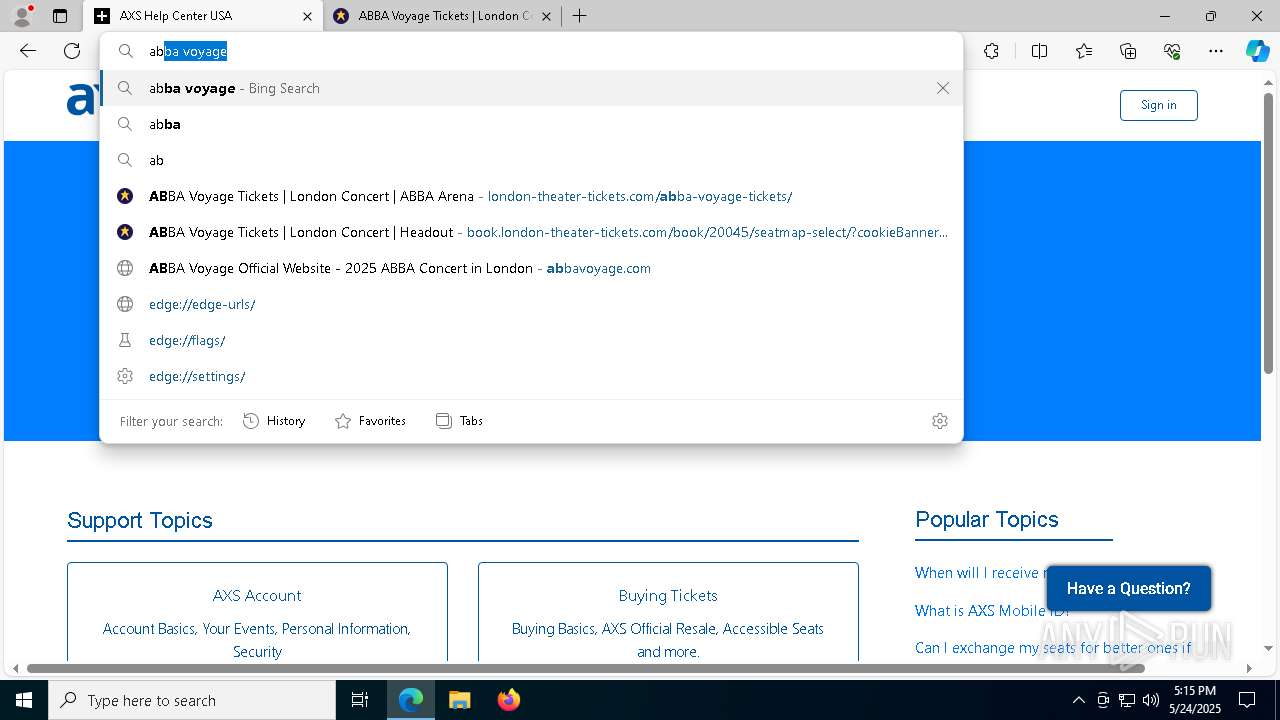Image resolution: width=1280 pixels, height=720 pixels.
Task: Close the ABBA Voyage Tickets tab
Action: coord(547,16)
